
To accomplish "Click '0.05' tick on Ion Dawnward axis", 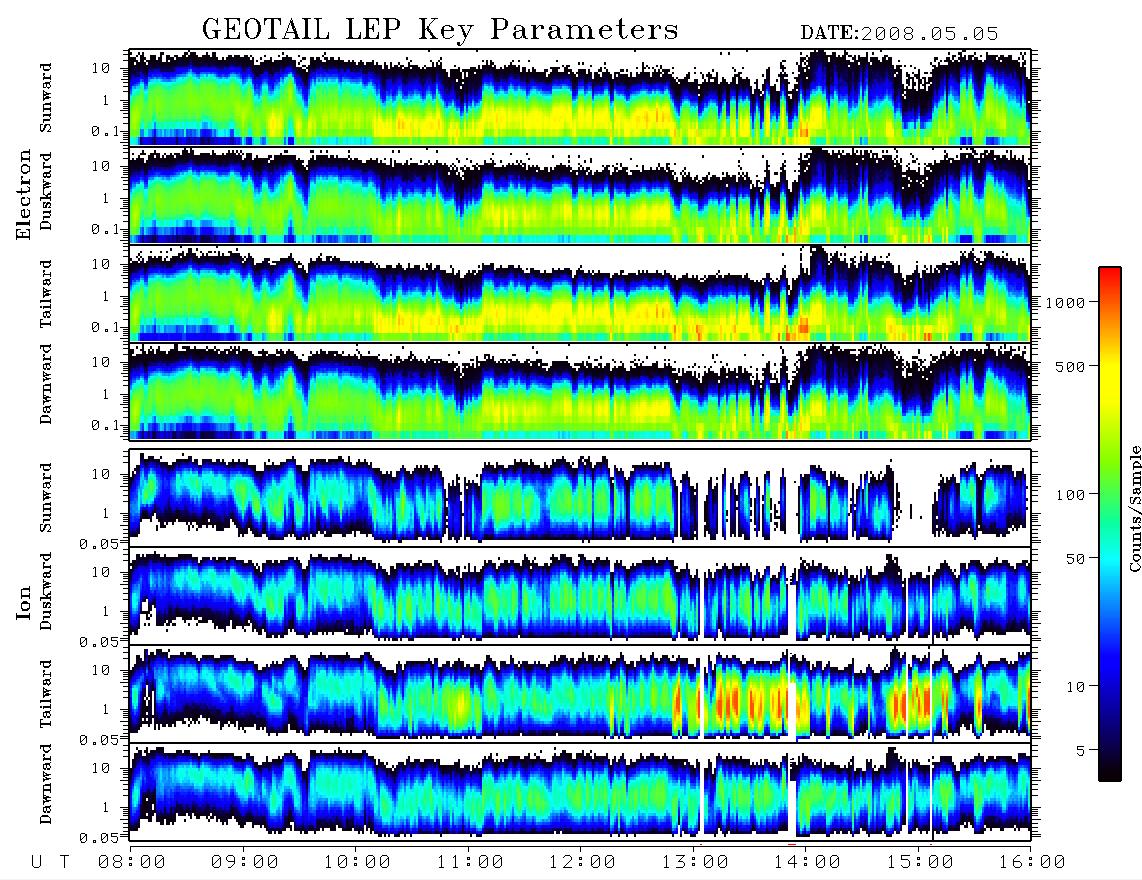I will [99, 838].
